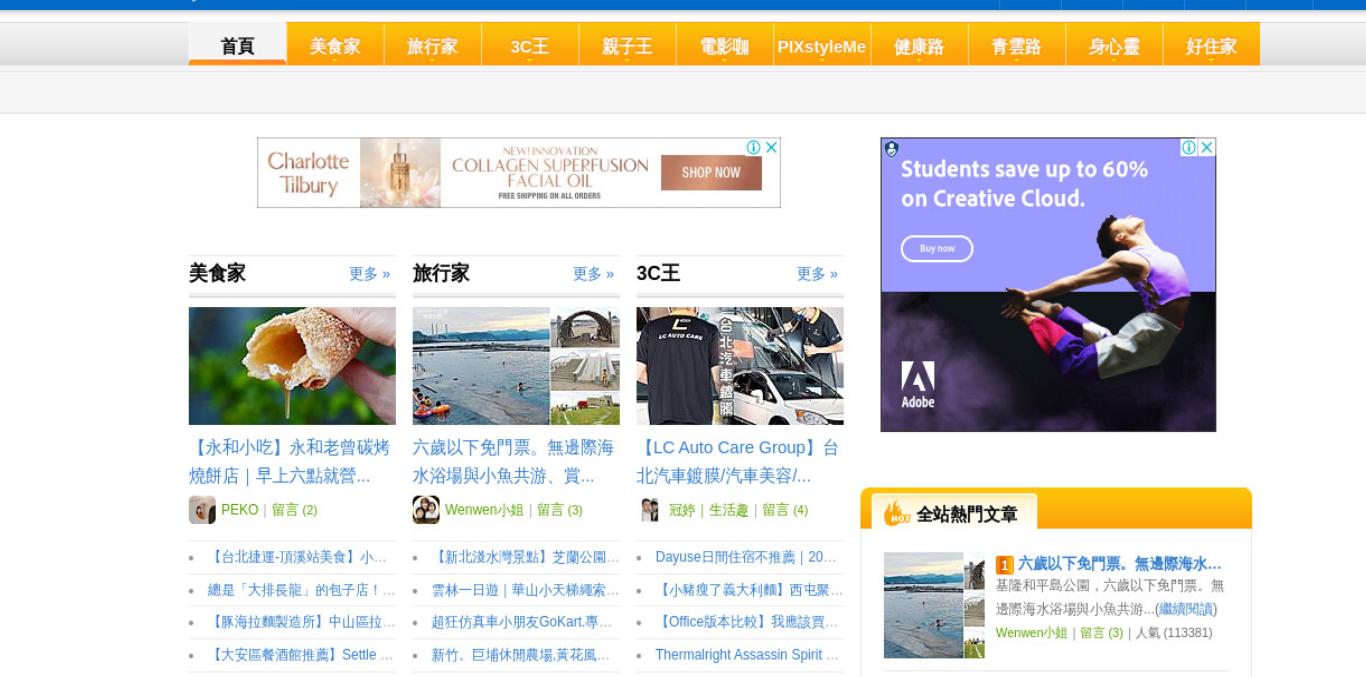1366x677 pixels.
Task: Open ad info icon on Charlotte Tilbury banner
Action: [x=754, y=147]
